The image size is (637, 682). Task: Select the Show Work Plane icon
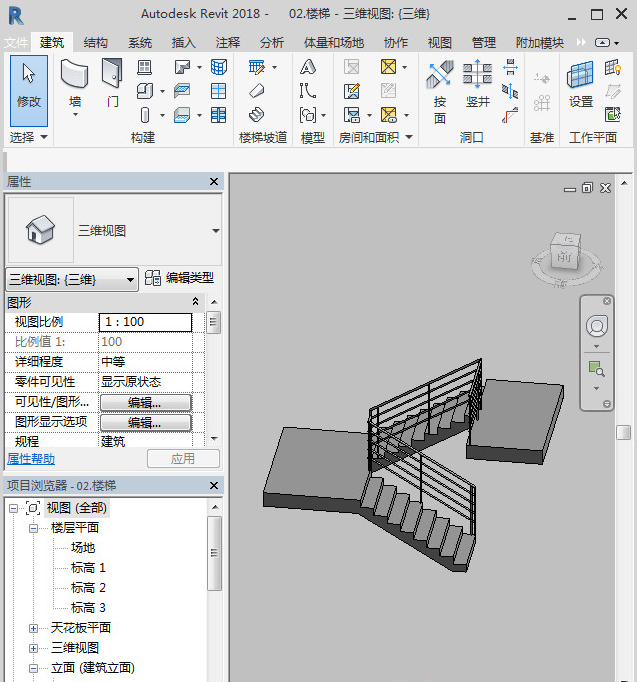coord(613,67)
